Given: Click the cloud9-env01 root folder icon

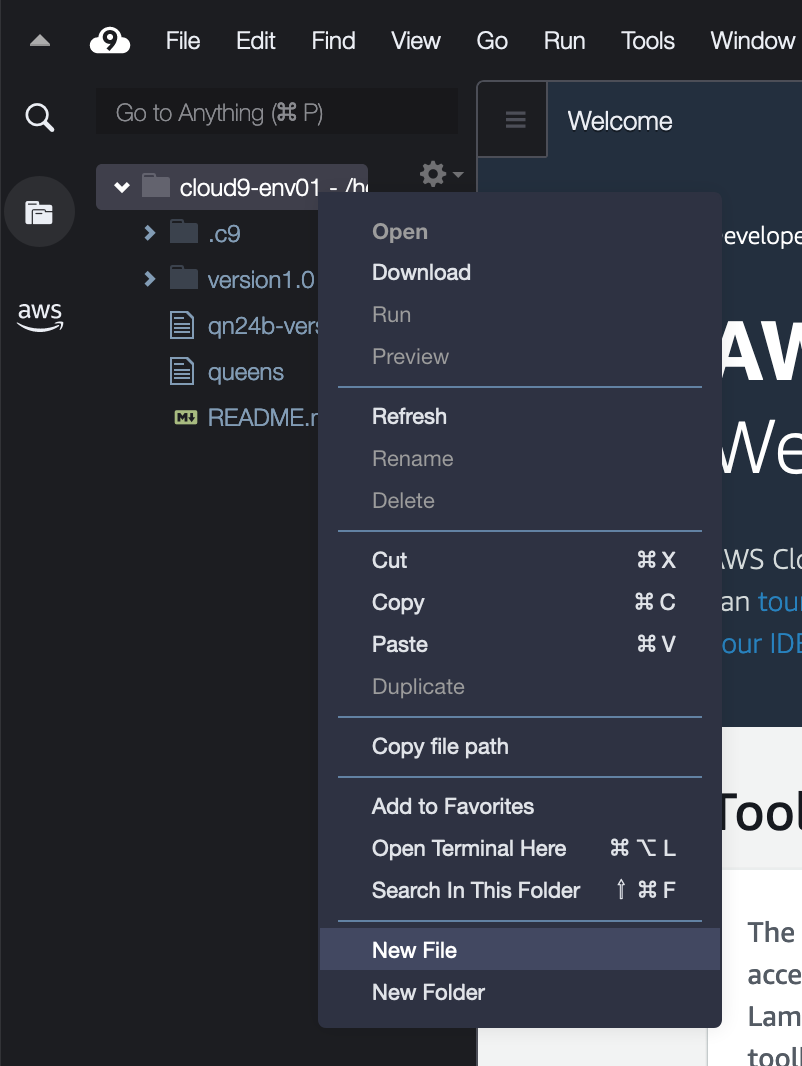Looking at the screenshot, I should click(156, 186).
